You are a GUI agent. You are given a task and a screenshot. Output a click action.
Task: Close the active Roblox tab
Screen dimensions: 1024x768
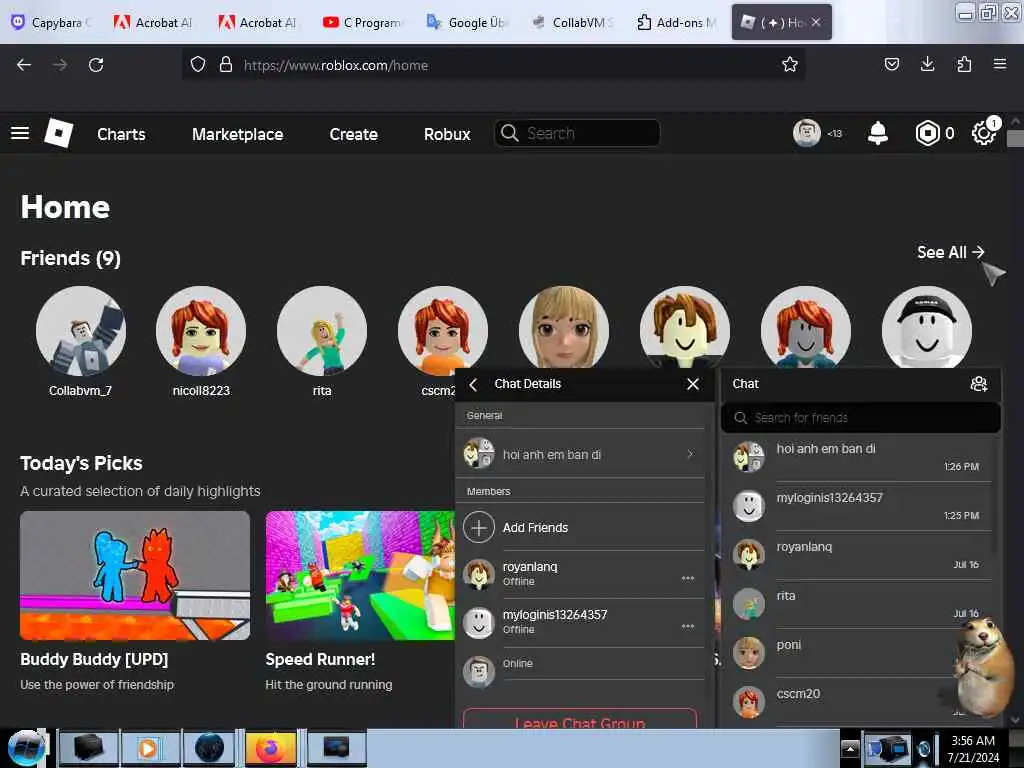click(816, 22)
